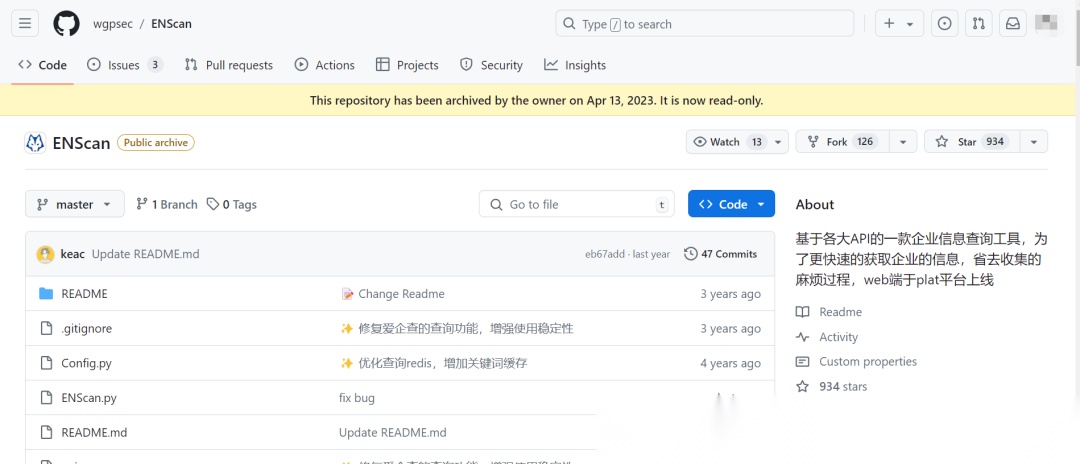Viewport: 1080px width, 464px height.
Task: Open the hamburger navigation menu
Action: [x=25, y=23]
